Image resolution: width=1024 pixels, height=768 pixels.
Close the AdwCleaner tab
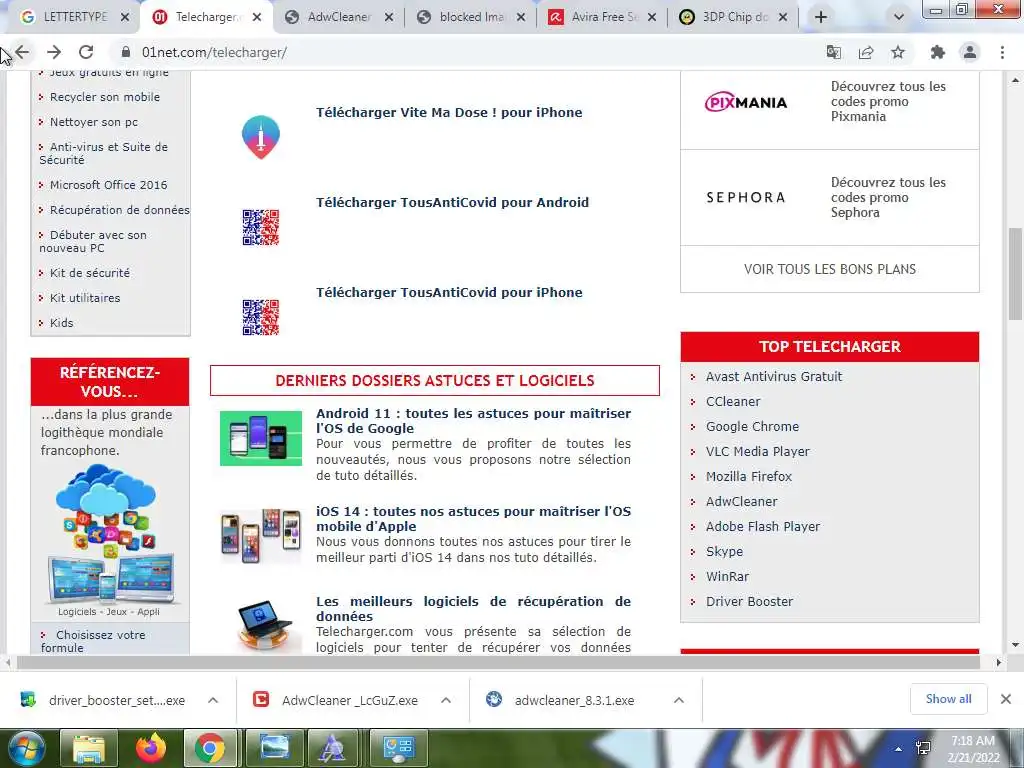(389, 18)
